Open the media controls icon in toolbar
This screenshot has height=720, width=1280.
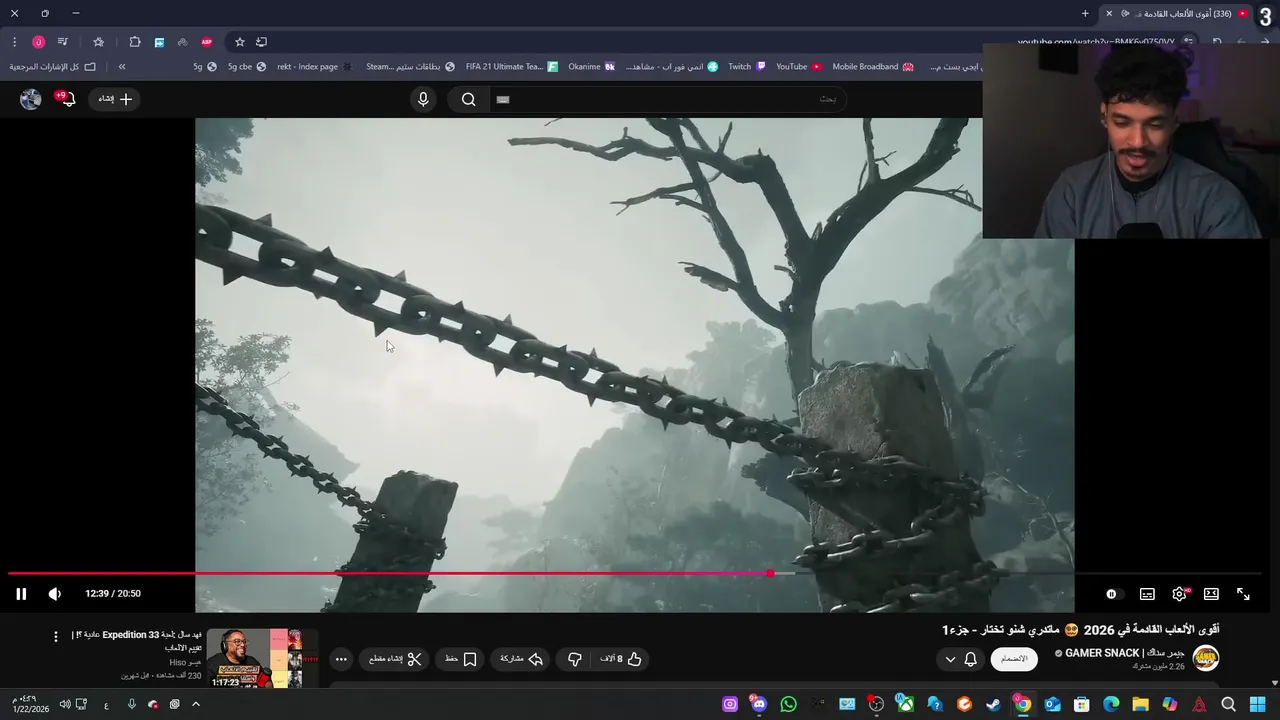[62, 42]
